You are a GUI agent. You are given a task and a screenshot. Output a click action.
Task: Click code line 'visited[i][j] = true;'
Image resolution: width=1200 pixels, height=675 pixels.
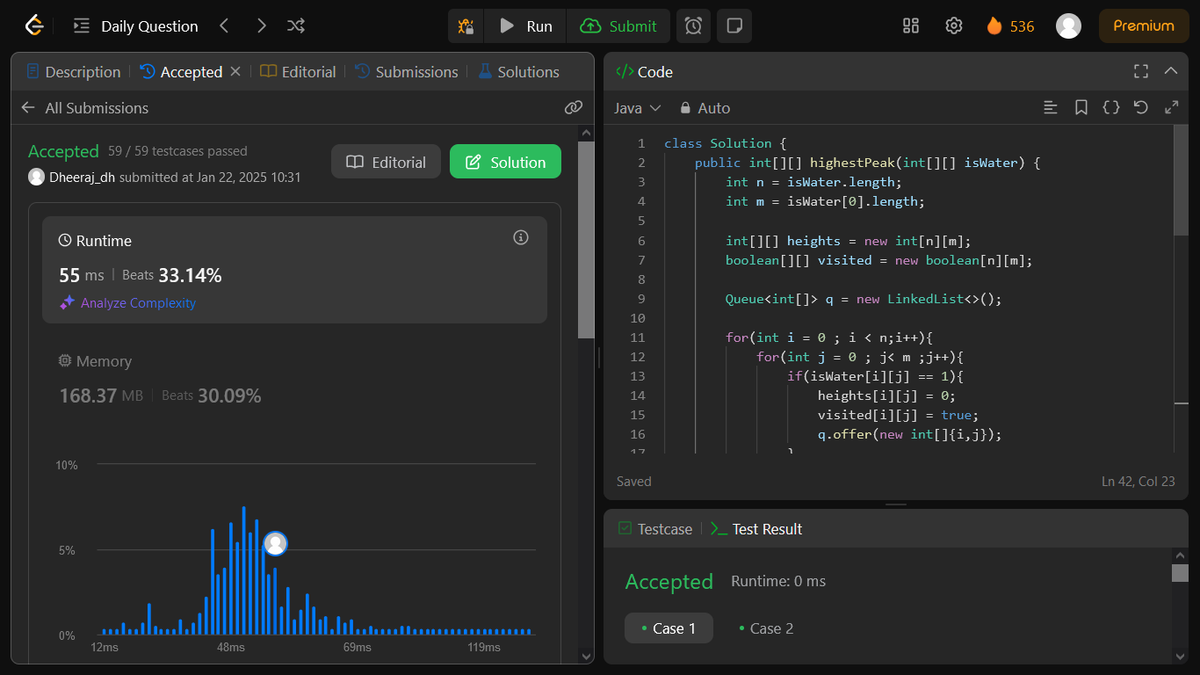click(x=898, y=415)
